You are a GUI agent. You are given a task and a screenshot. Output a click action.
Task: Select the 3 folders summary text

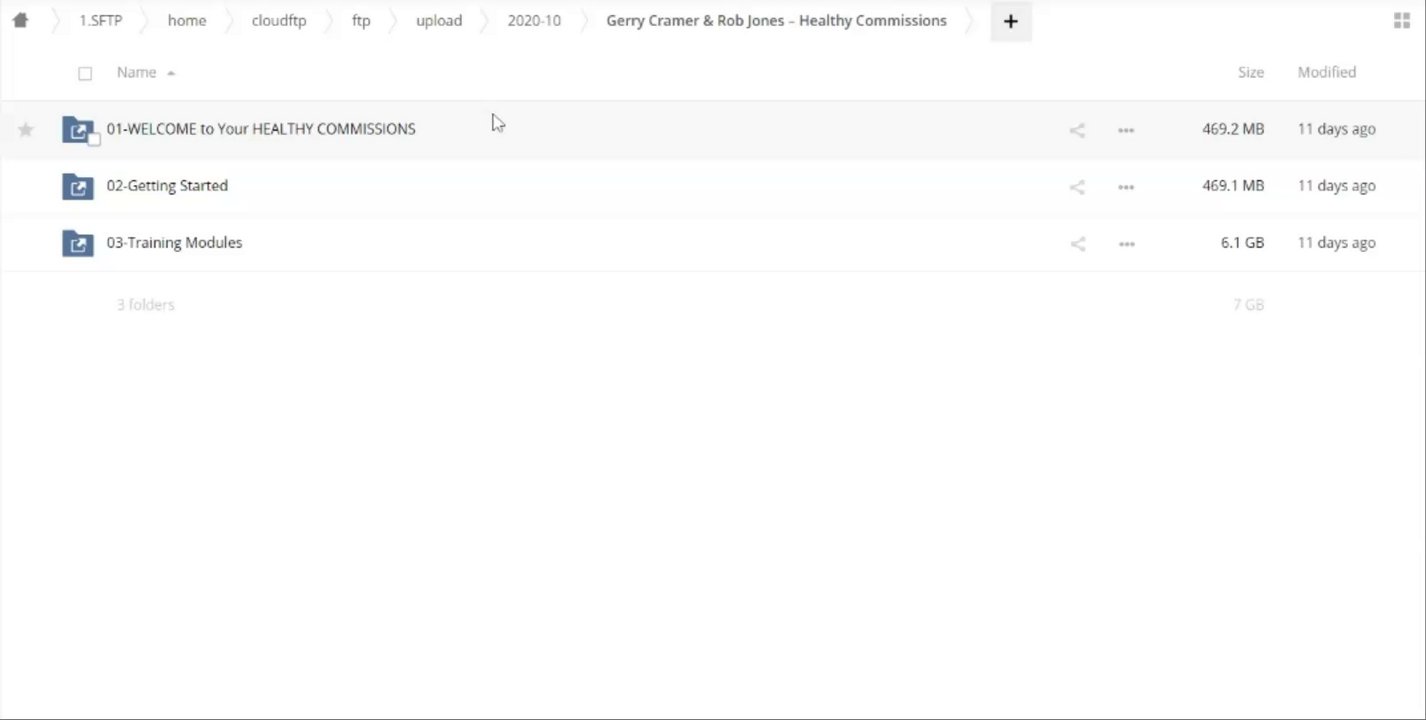145,305
